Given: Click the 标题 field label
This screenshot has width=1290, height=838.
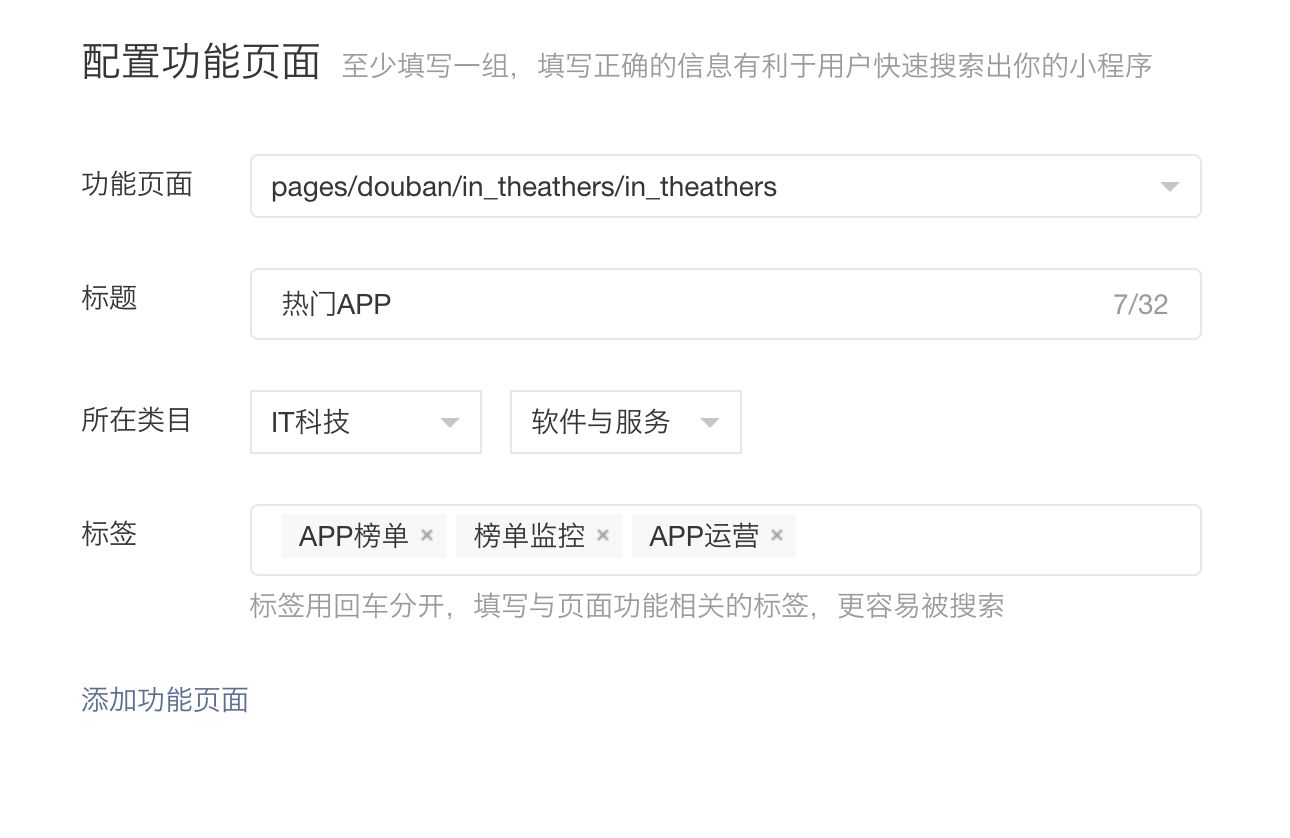Looking at the screenshot, I should (x=109, y=298).
